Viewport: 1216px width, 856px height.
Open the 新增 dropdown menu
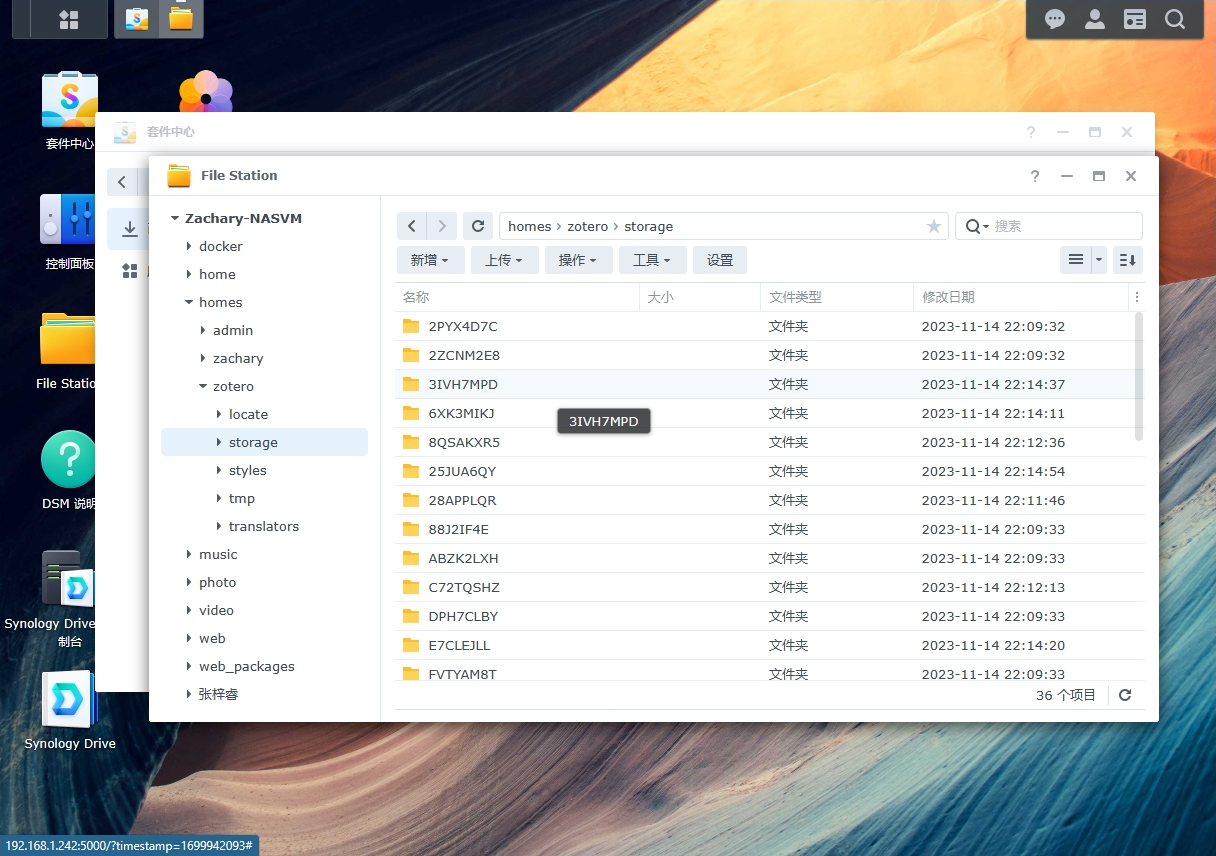[430, 260]
